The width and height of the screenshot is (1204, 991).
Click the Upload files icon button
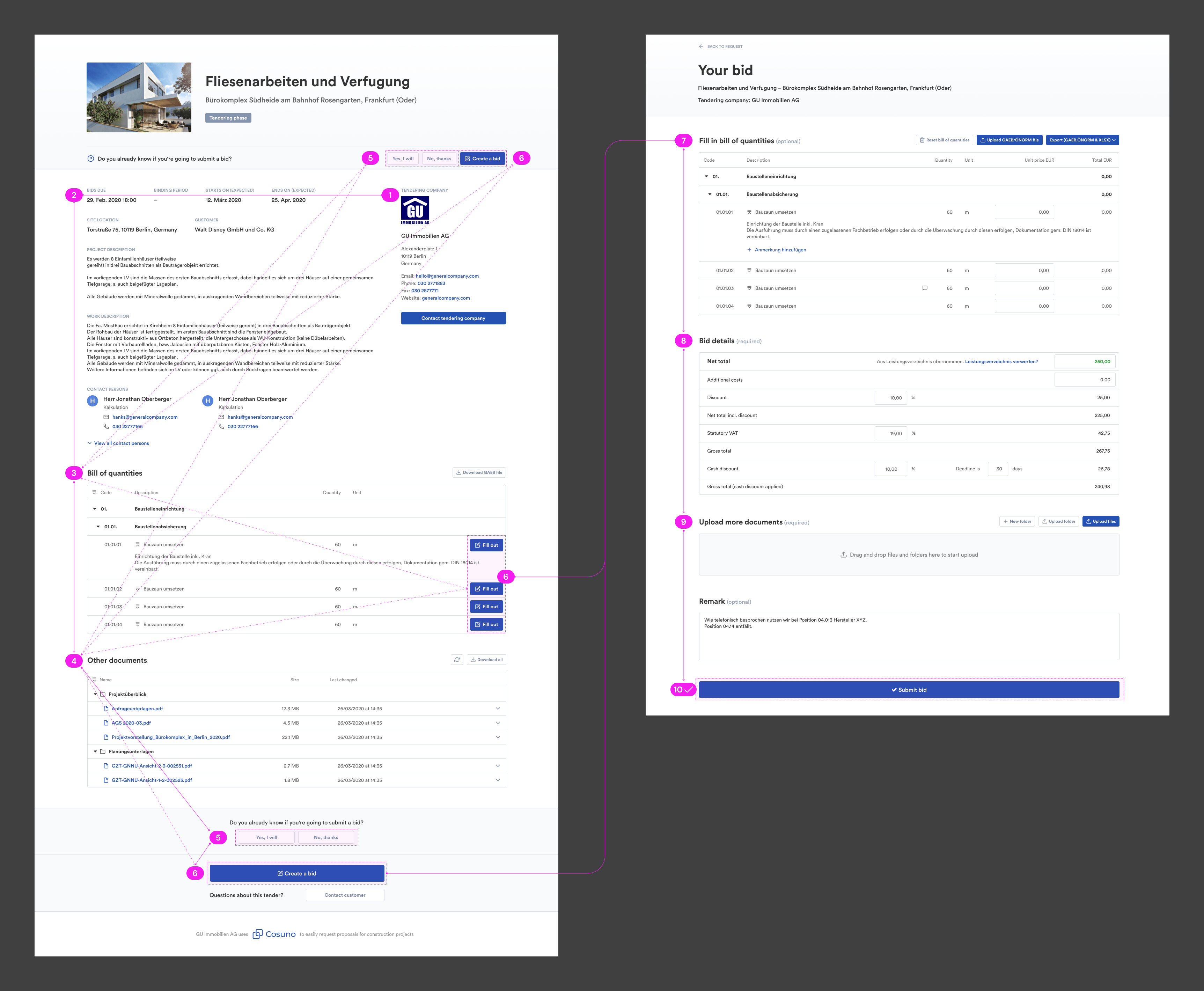(x=1089, y=521)
